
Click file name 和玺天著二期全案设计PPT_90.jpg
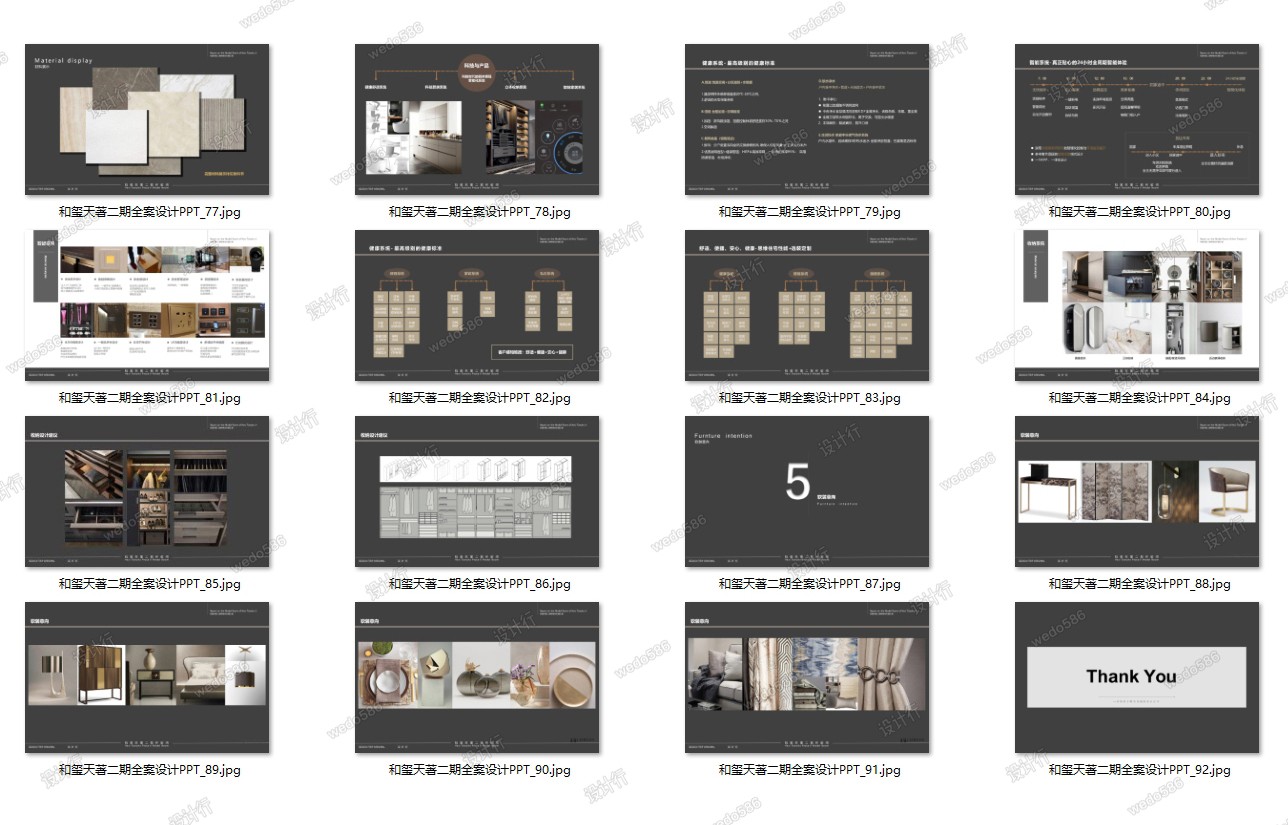[479, 770]
